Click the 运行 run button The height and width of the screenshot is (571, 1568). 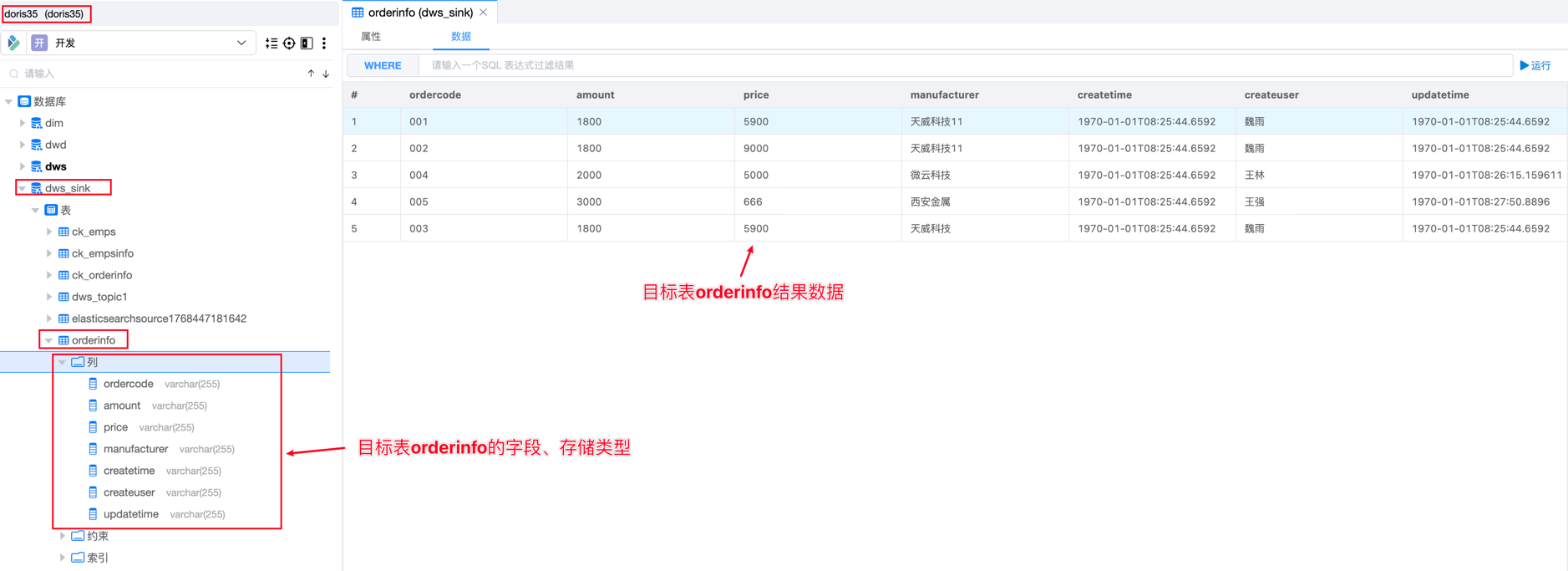click(1535, 65)
